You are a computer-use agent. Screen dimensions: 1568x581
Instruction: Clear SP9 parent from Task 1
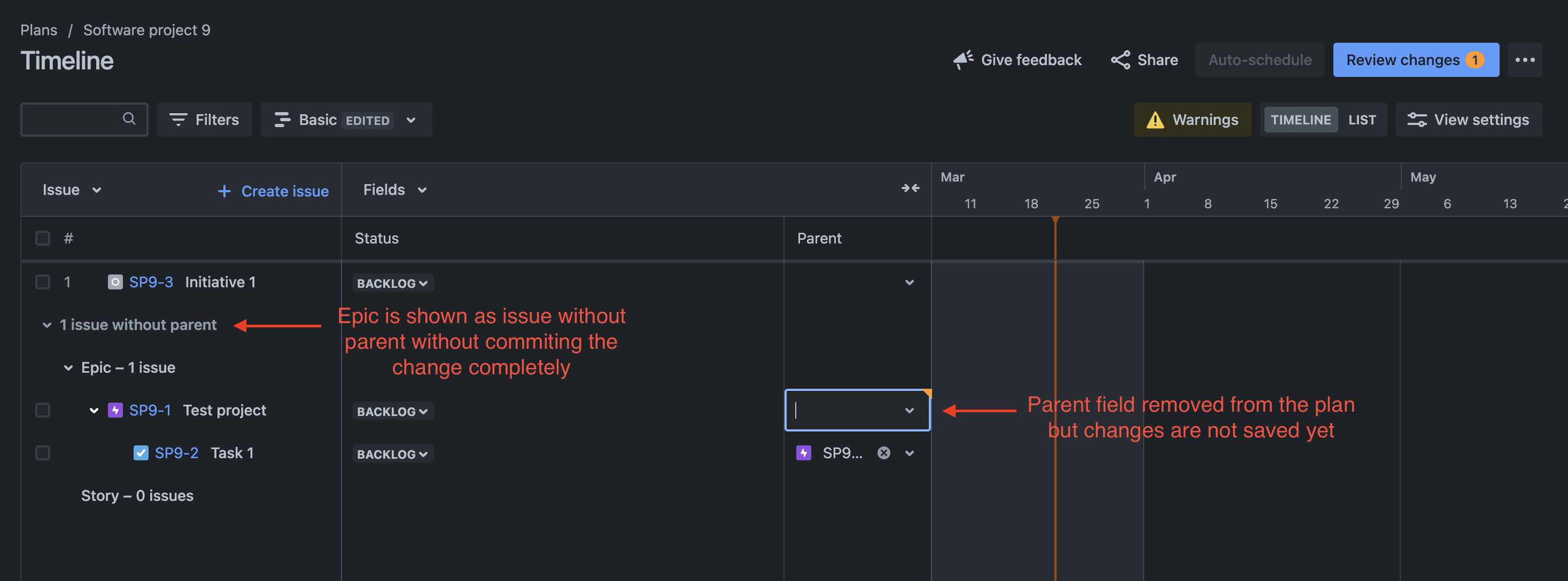pyautogui.click(x=883, y=453)
